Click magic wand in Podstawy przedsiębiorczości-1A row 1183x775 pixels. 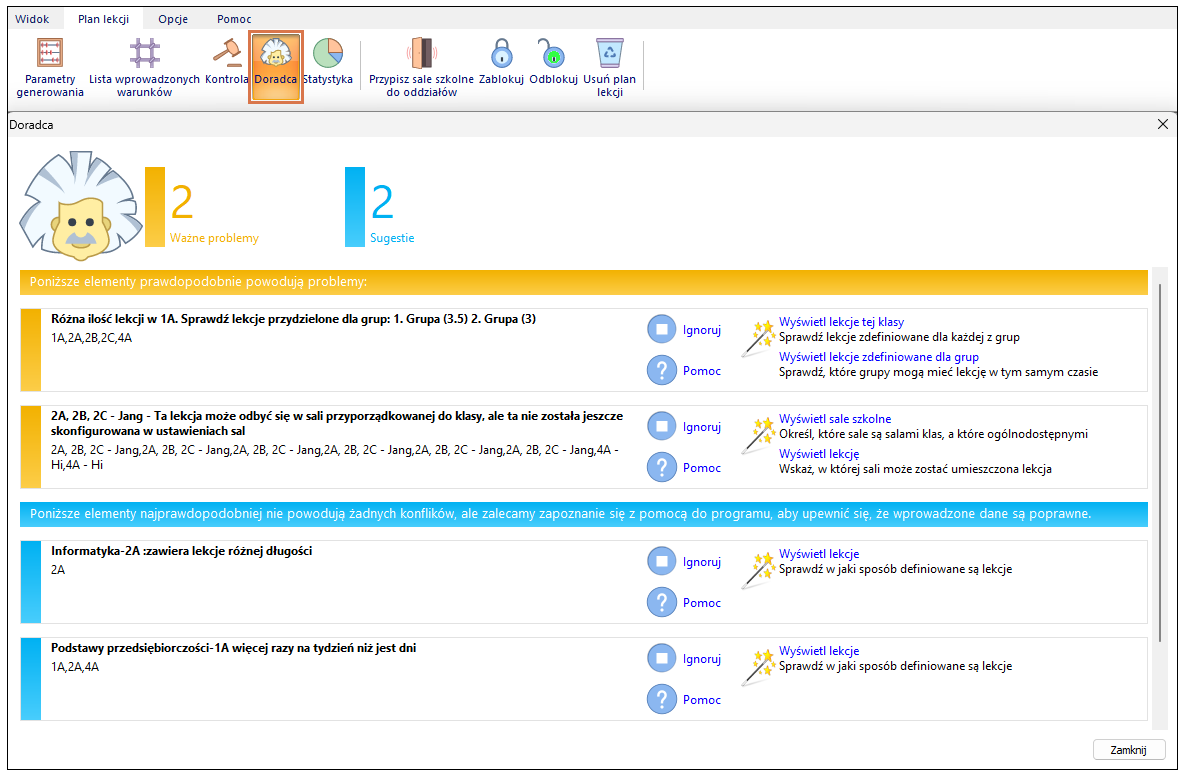[x=758, y=667]
